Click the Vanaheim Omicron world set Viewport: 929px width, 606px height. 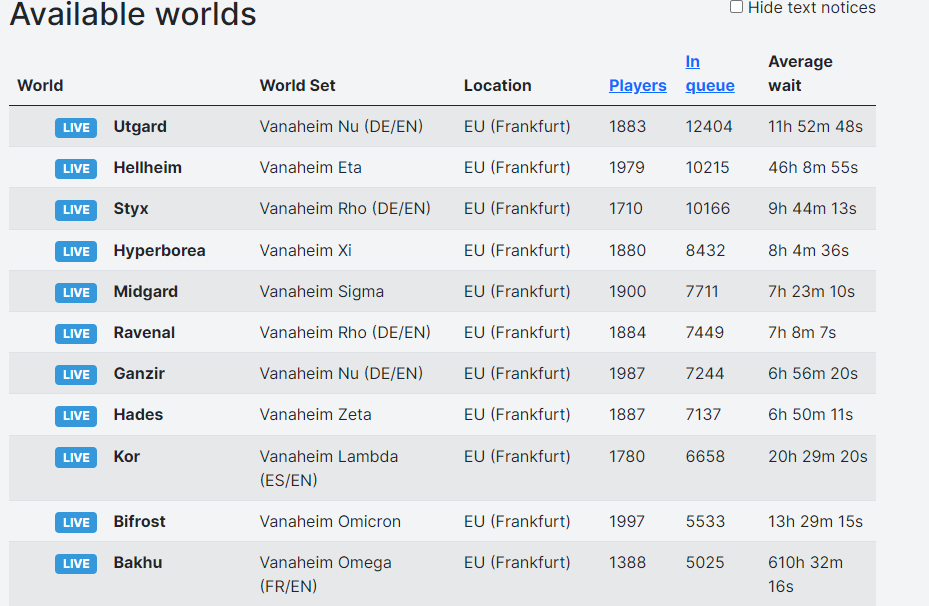(x=330, y=521)
